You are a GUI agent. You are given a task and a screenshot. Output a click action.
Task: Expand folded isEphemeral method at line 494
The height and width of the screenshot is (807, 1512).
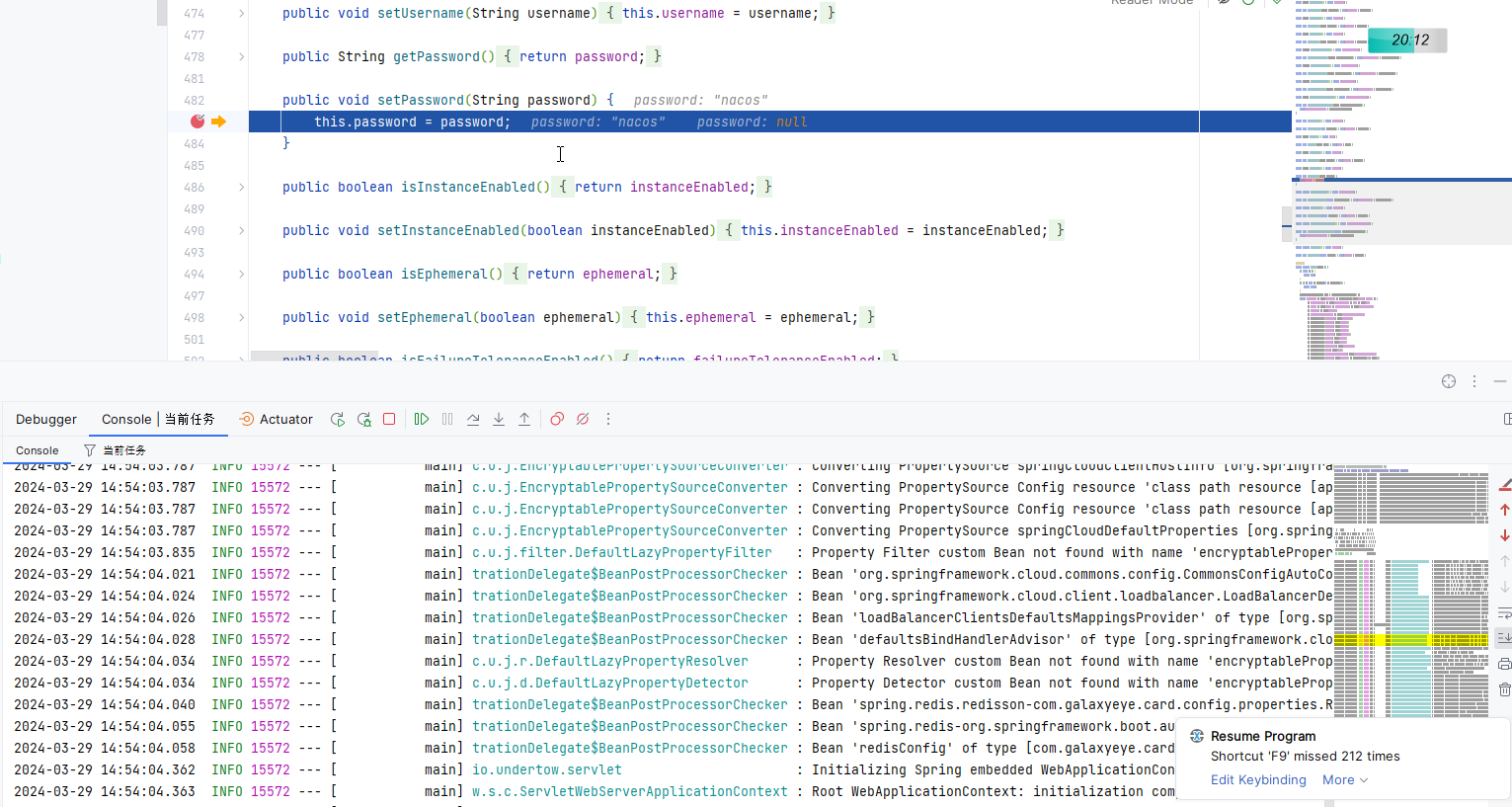pos(241,274)
